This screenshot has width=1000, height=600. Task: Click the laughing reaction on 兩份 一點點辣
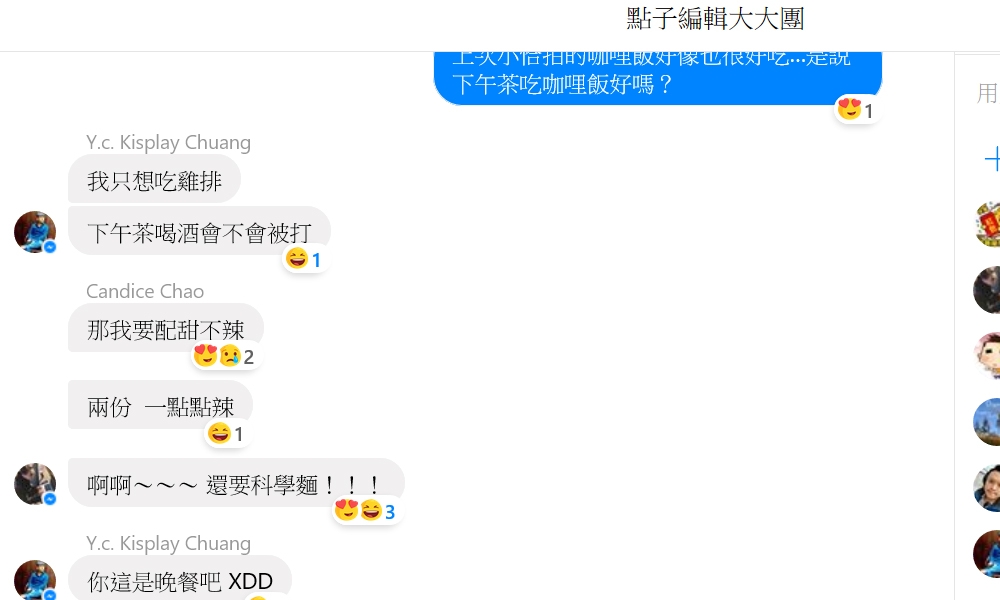(219, 433)
